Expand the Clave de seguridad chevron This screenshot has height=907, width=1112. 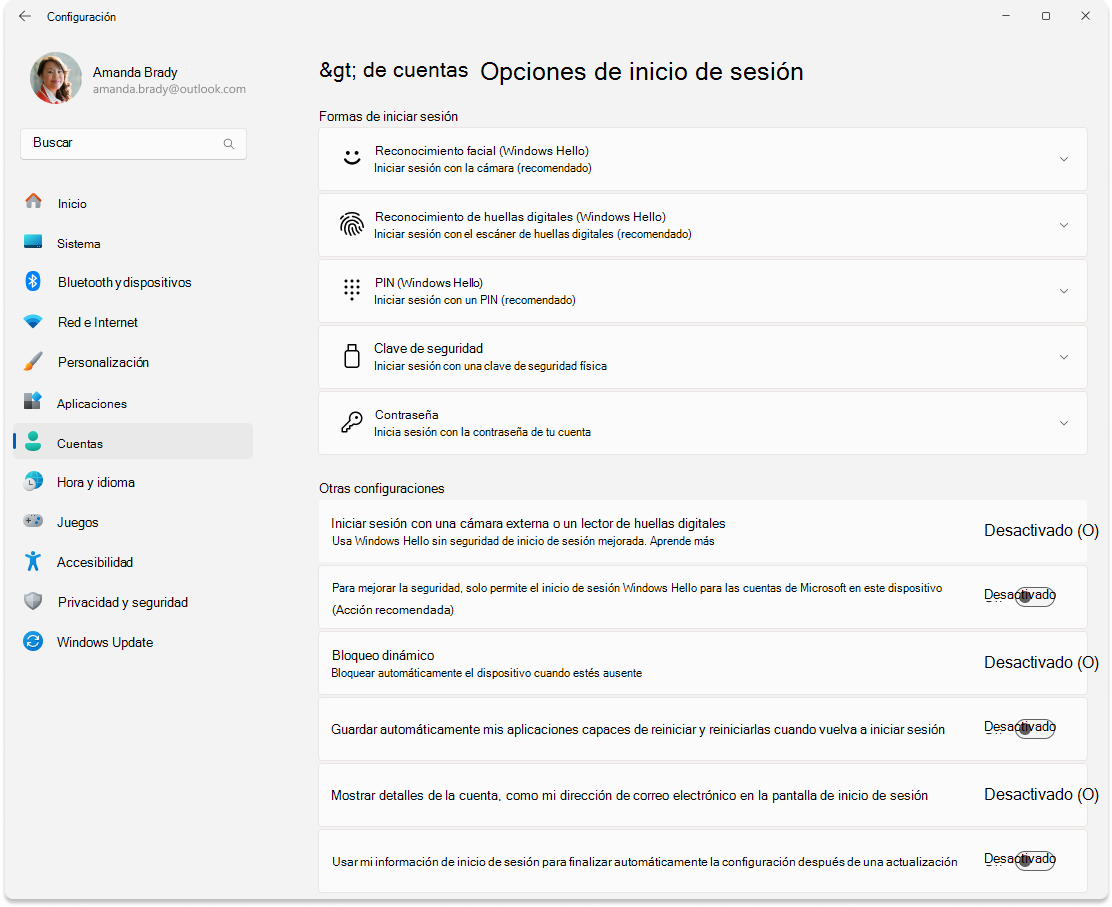(x=1064, y=357)
